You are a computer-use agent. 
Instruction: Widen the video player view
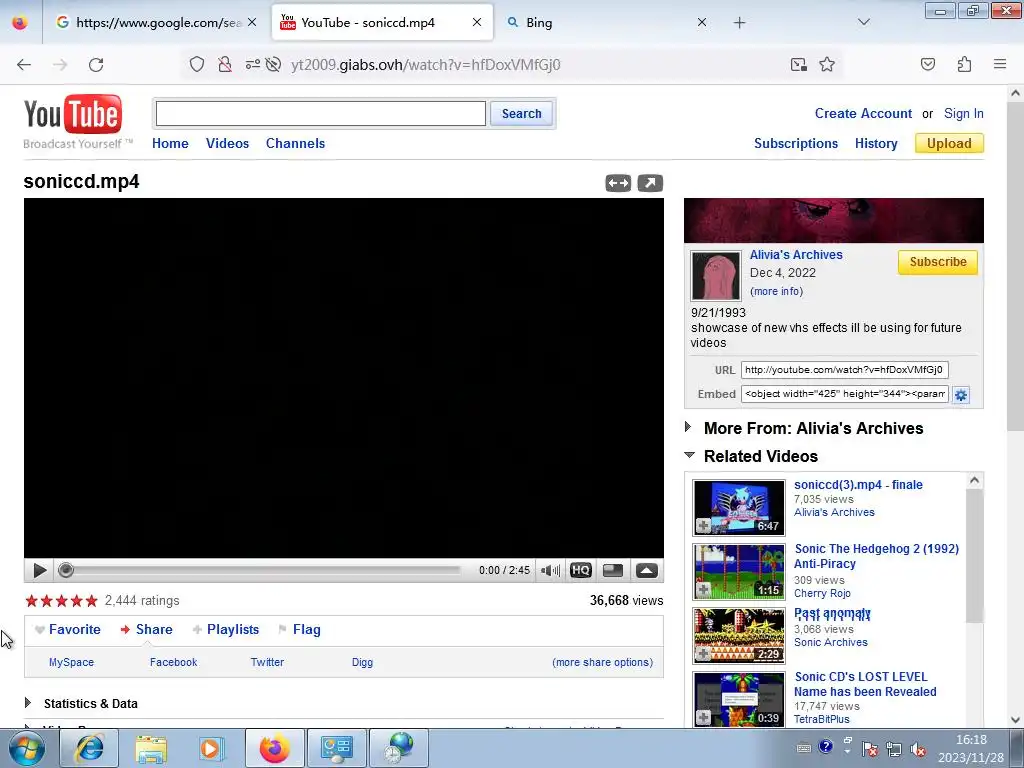coord(618,184)
